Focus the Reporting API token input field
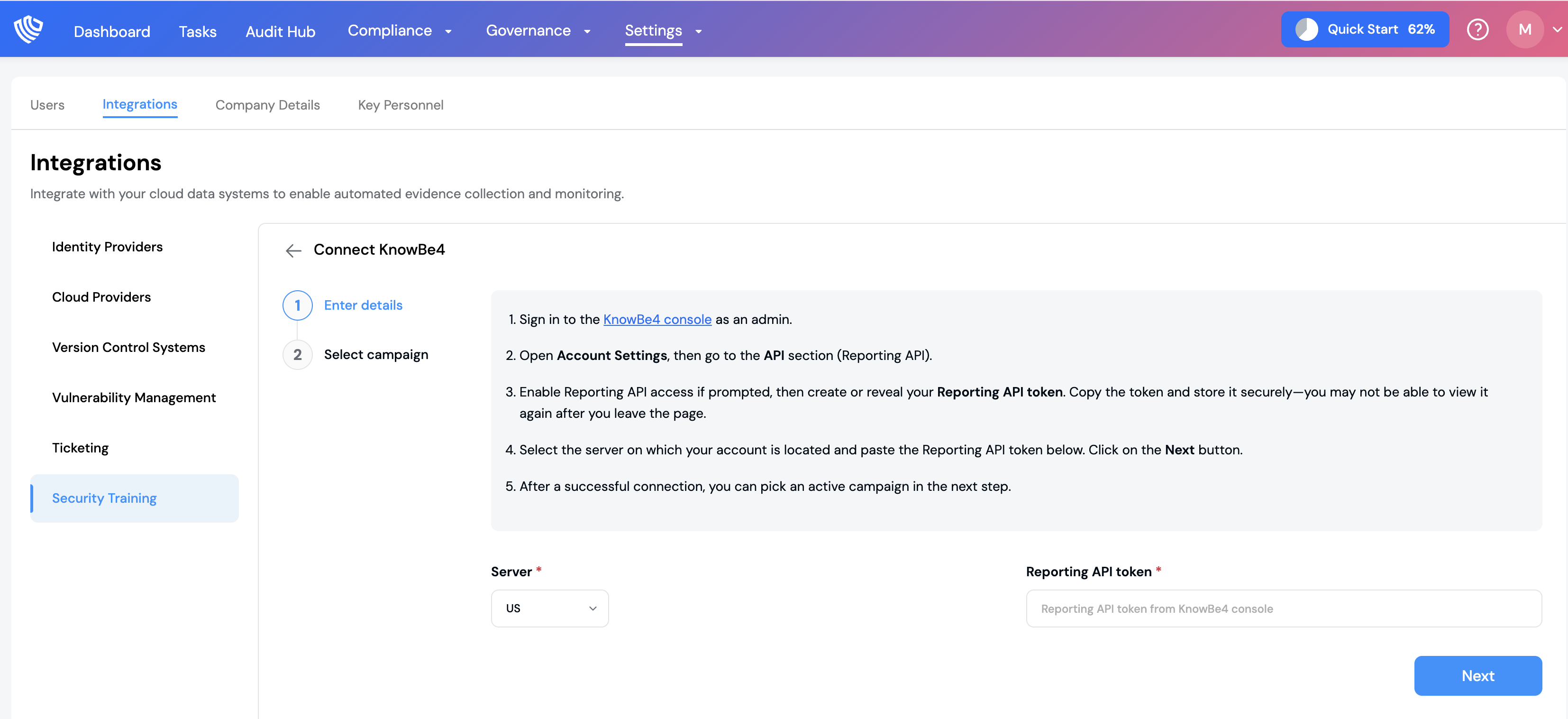The width and height of the screenshot is (1568, 719). tap(1284, 608)
